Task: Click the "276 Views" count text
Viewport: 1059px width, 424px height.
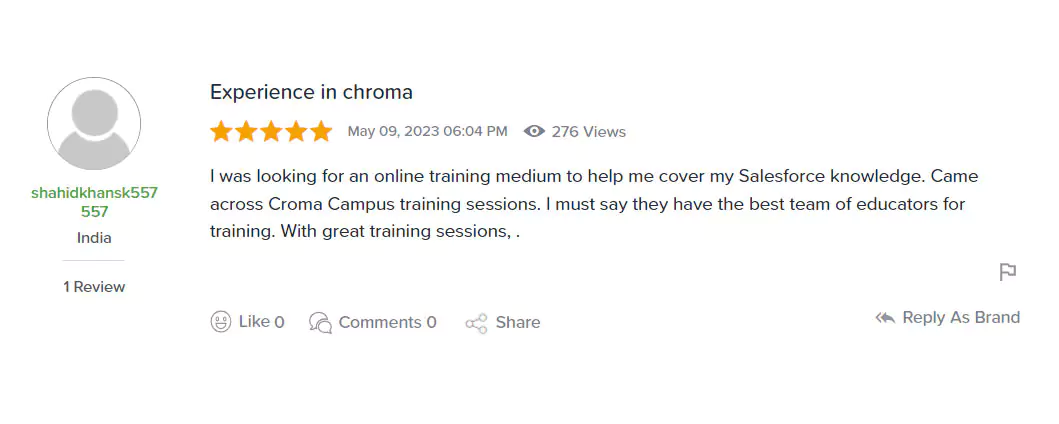Action: click(x=589, y=131)
